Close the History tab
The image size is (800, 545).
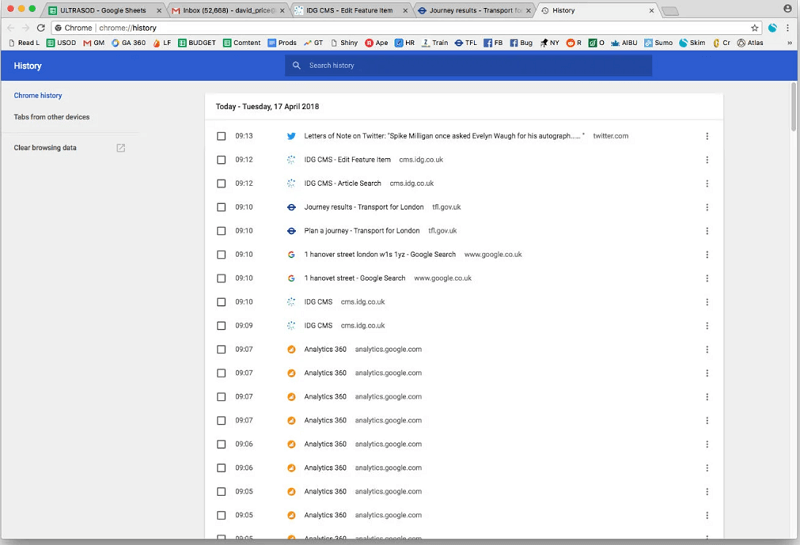[x=652, y=10]
